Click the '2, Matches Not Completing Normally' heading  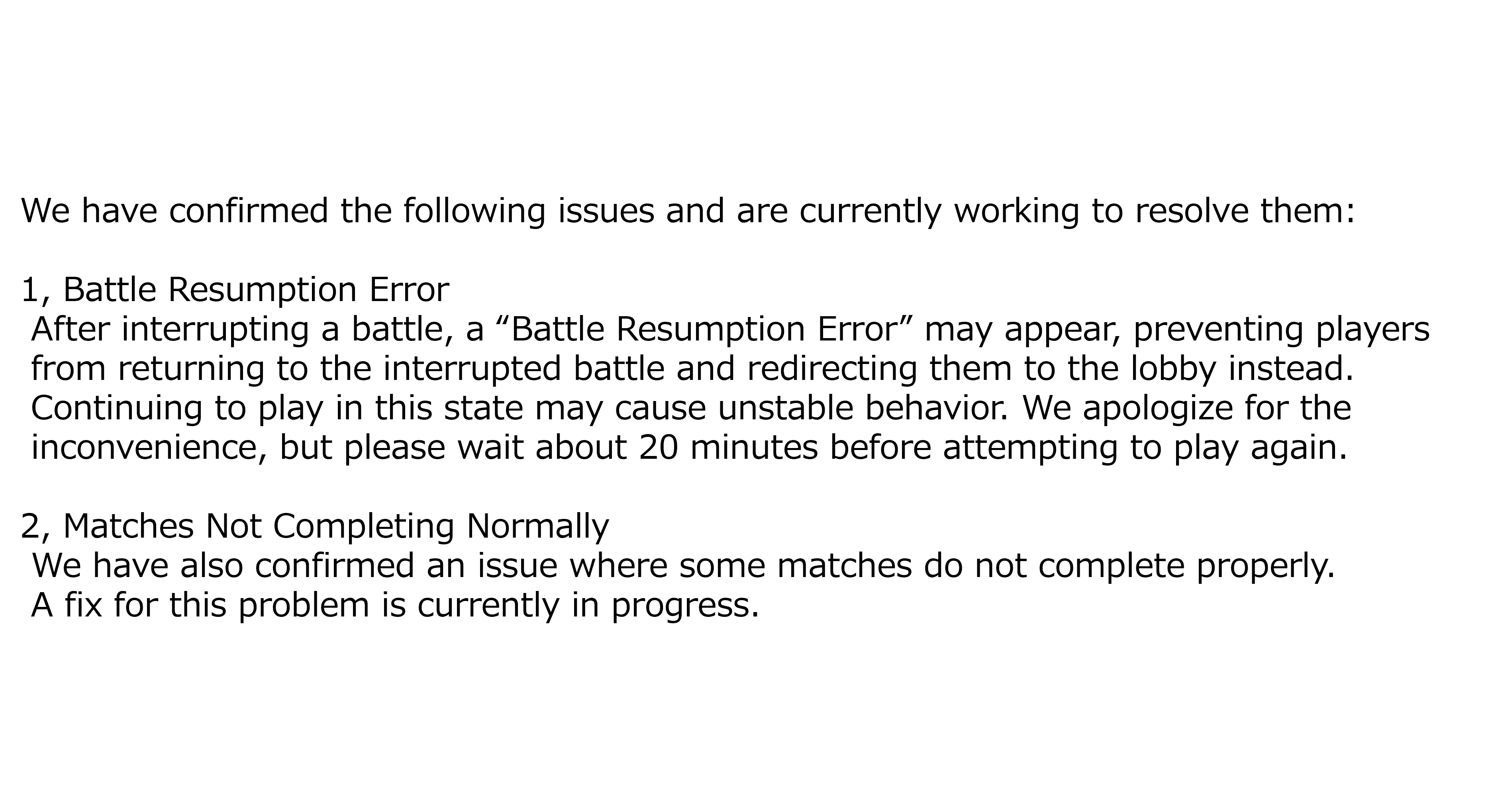coord(314,526)
